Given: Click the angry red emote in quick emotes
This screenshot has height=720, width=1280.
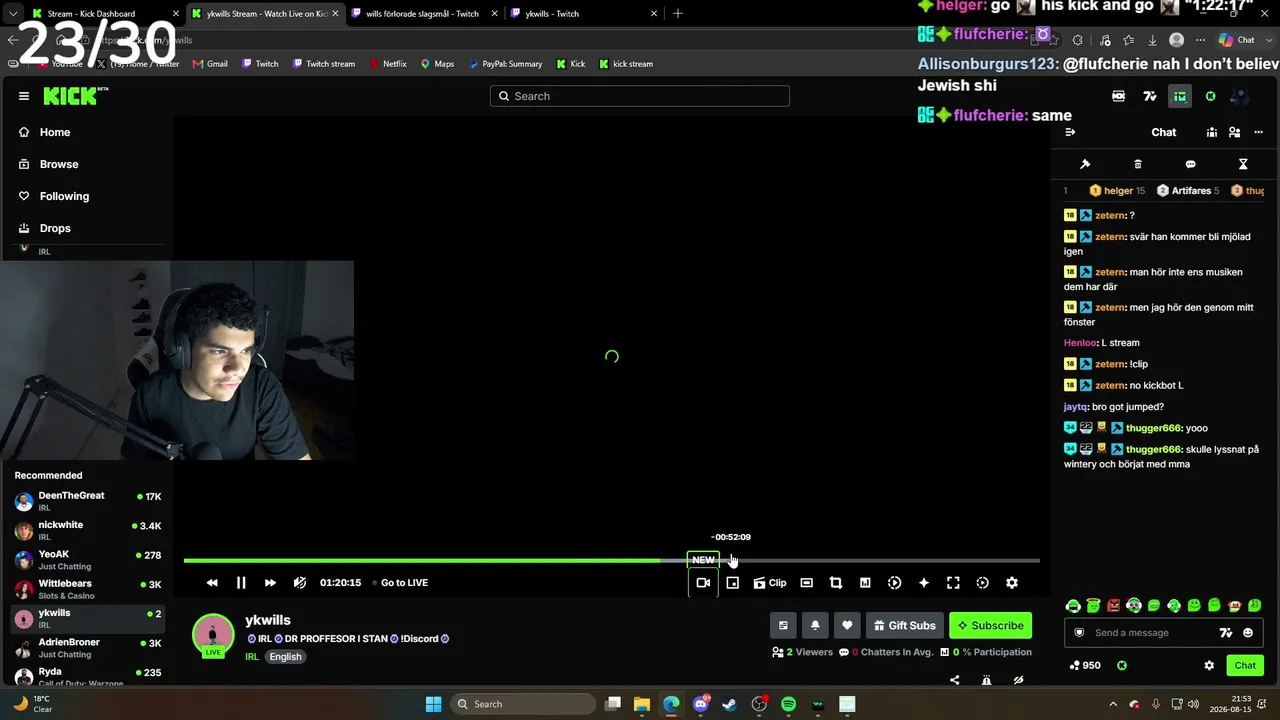Looking at the screenshot, I should click(1114, 605).
